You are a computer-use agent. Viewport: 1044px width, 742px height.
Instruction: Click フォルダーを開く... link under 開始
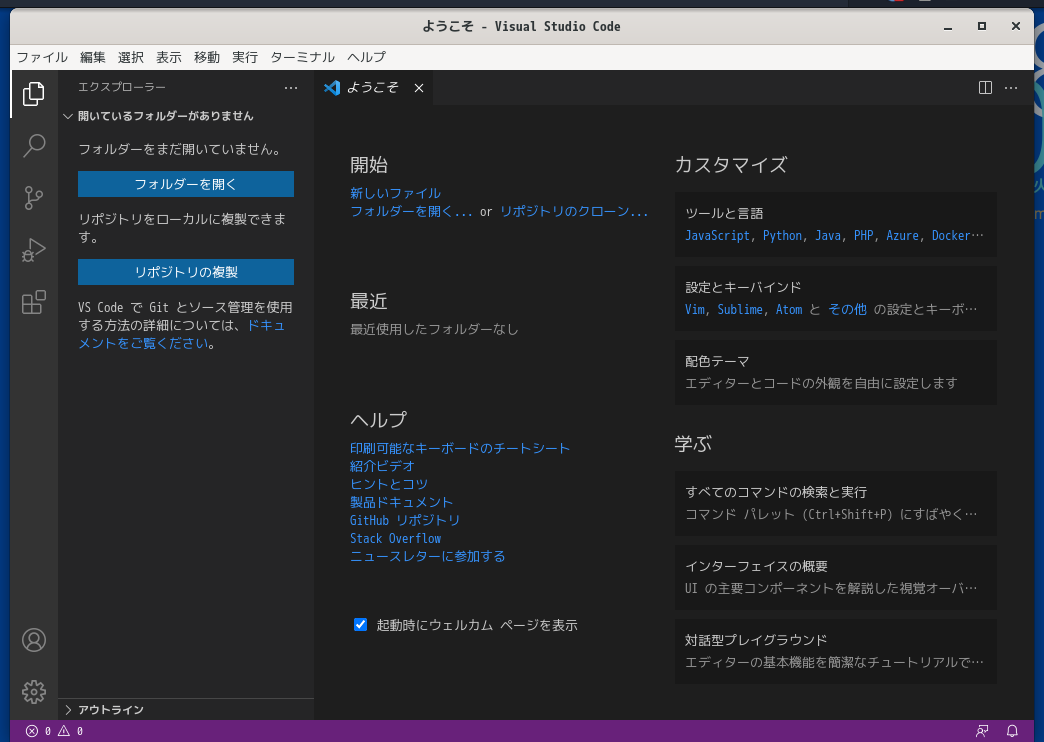tap(411, 212)
